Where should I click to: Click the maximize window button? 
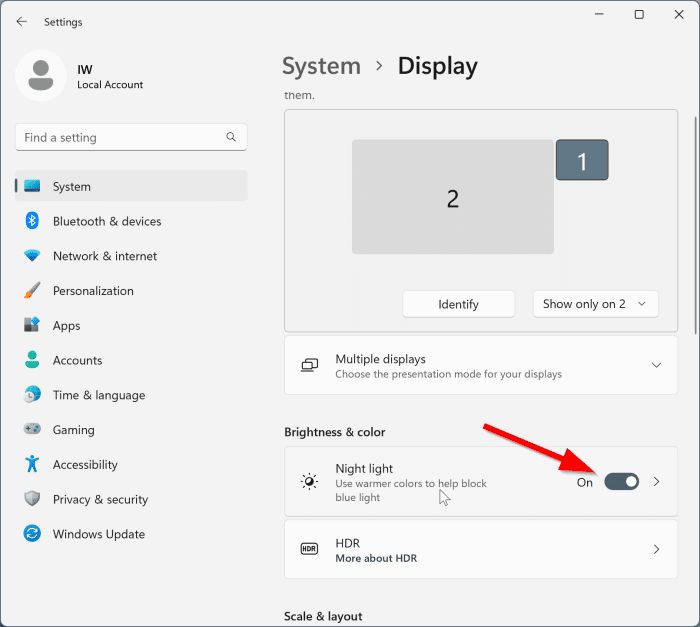point(639,14)
